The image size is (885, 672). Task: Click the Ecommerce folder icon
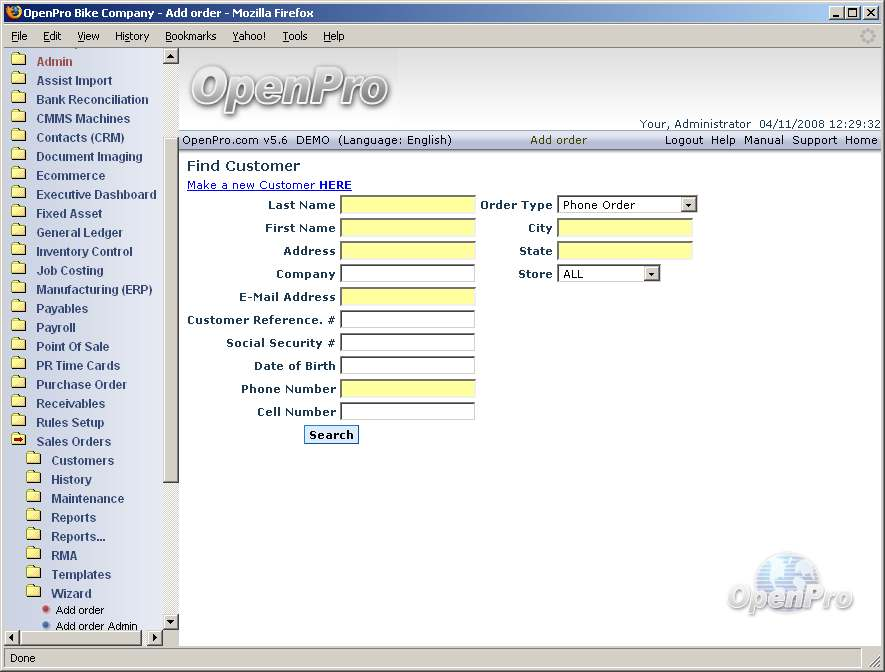pos(18,175)
